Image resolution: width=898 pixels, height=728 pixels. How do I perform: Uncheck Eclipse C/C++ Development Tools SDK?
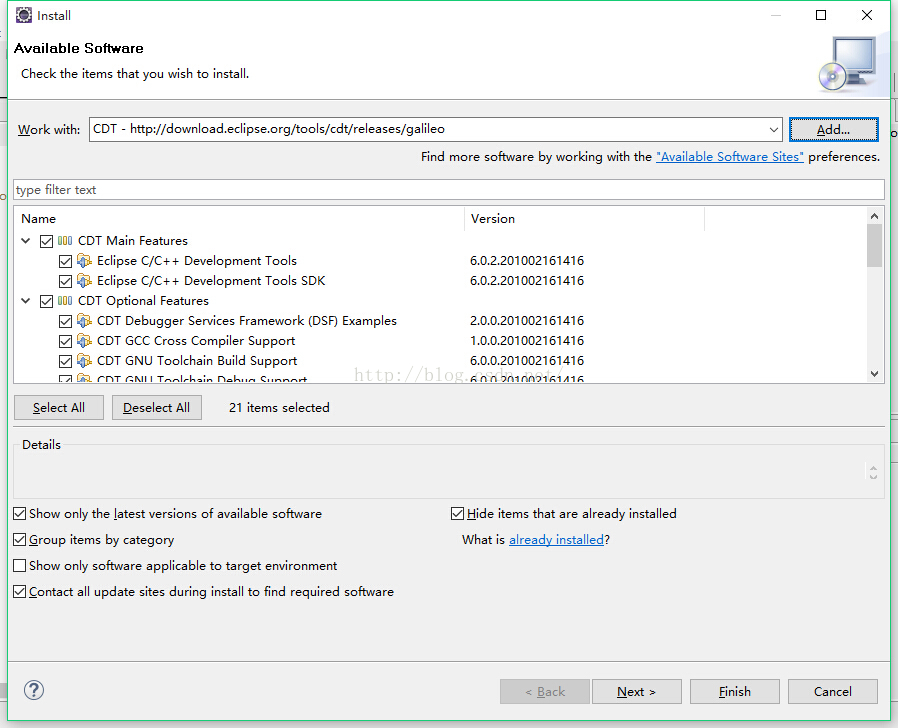(x=65, y=281)
